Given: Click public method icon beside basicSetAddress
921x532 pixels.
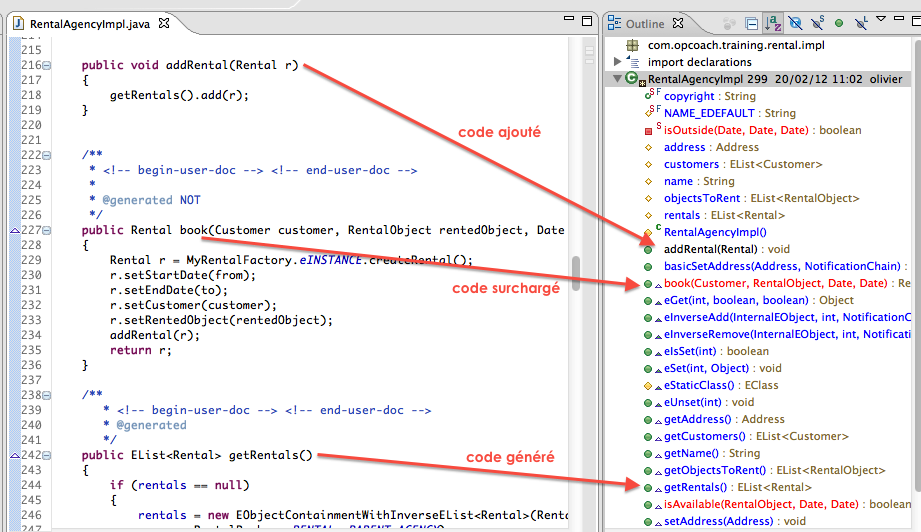Looking at the screenshot, I should point(648,267).
